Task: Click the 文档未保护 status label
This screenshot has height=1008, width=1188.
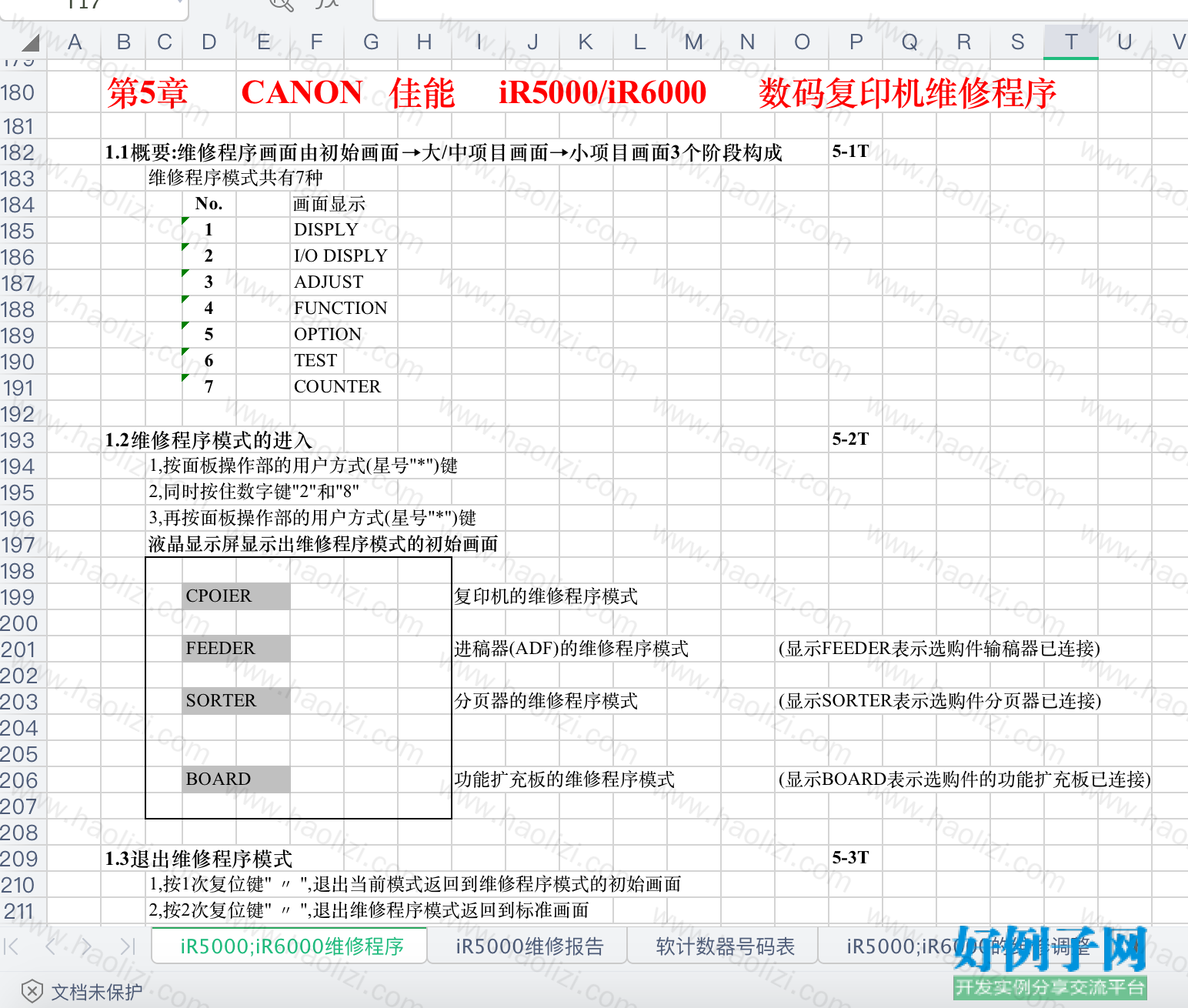Action: click(x=97, y=993)
